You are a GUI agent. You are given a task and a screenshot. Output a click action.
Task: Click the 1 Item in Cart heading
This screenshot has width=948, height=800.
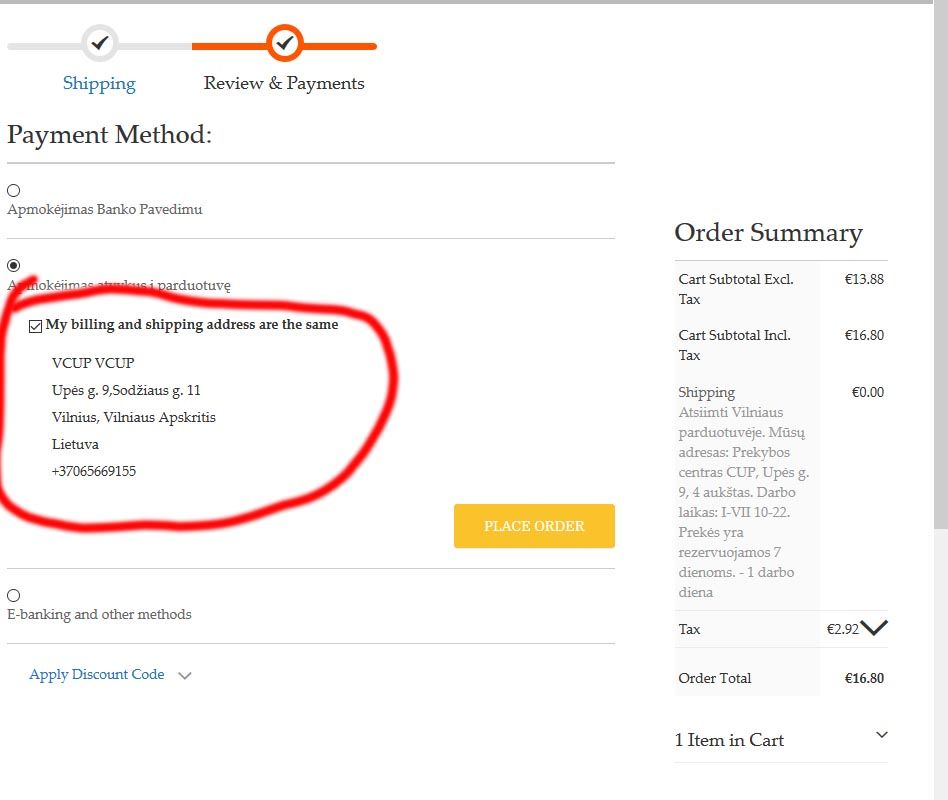click(729, 740)
